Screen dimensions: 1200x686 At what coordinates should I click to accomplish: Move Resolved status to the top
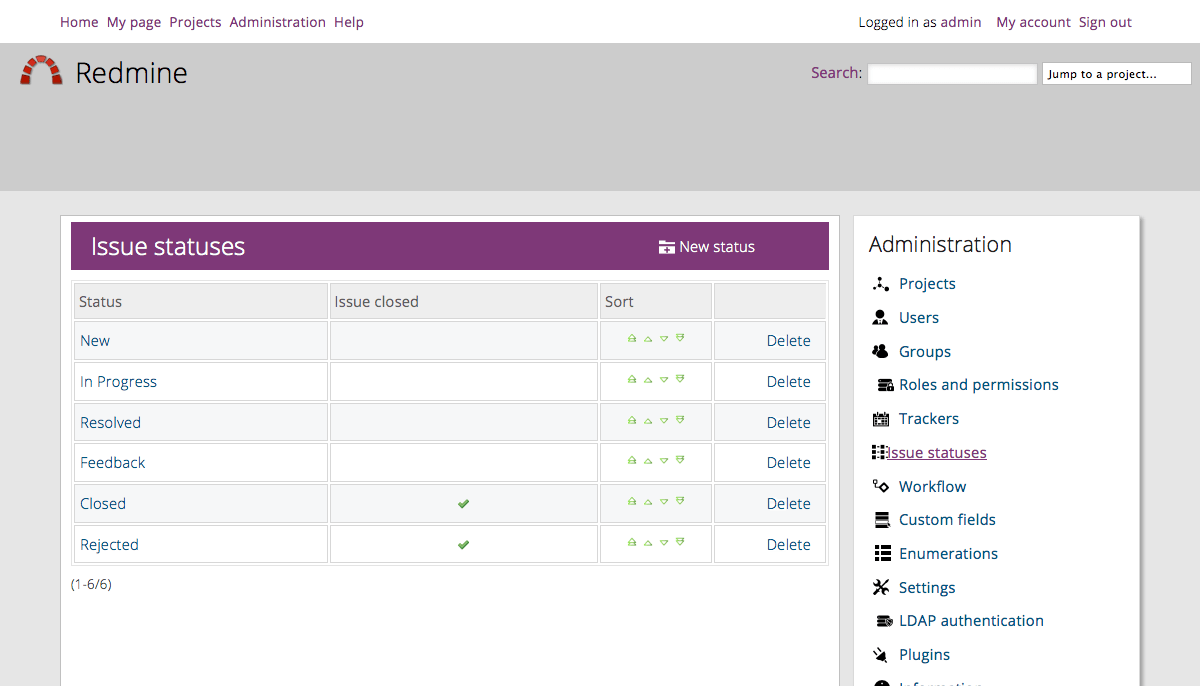point(632,421)
